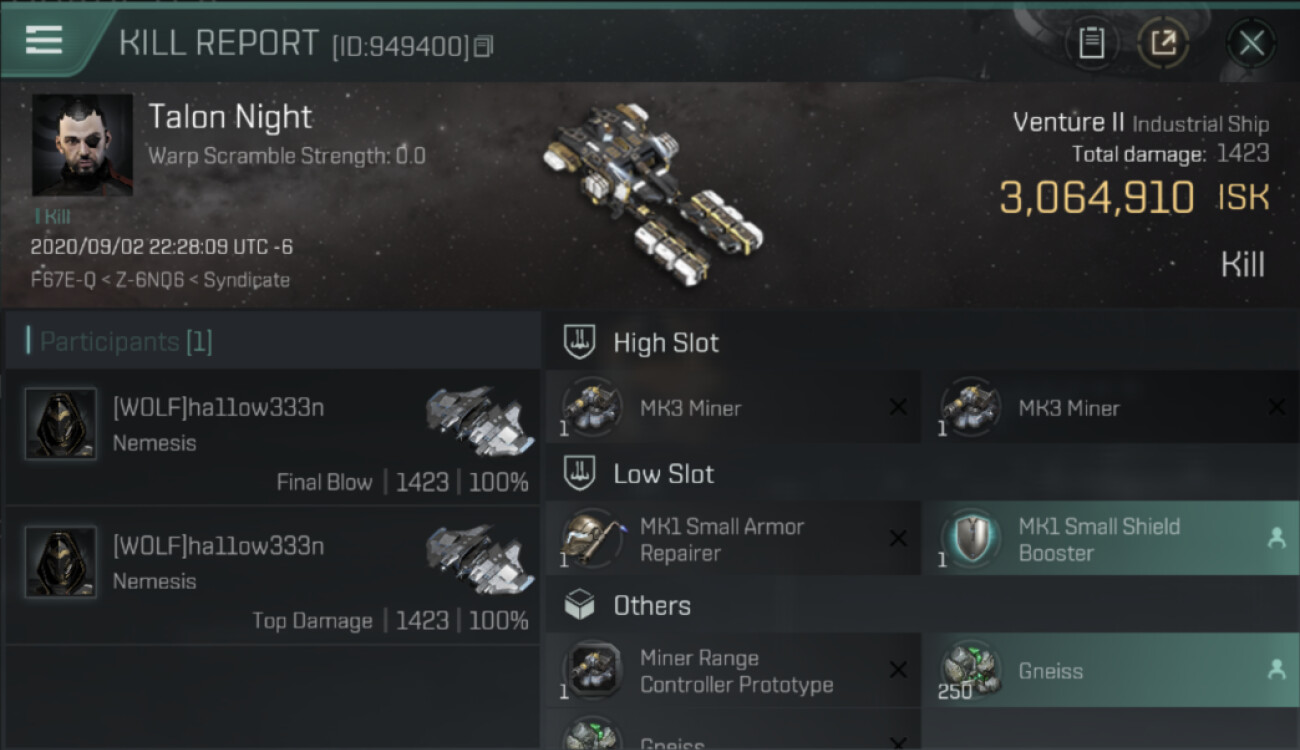
Task: Copy the kill report ID
Action: point(484,46)
